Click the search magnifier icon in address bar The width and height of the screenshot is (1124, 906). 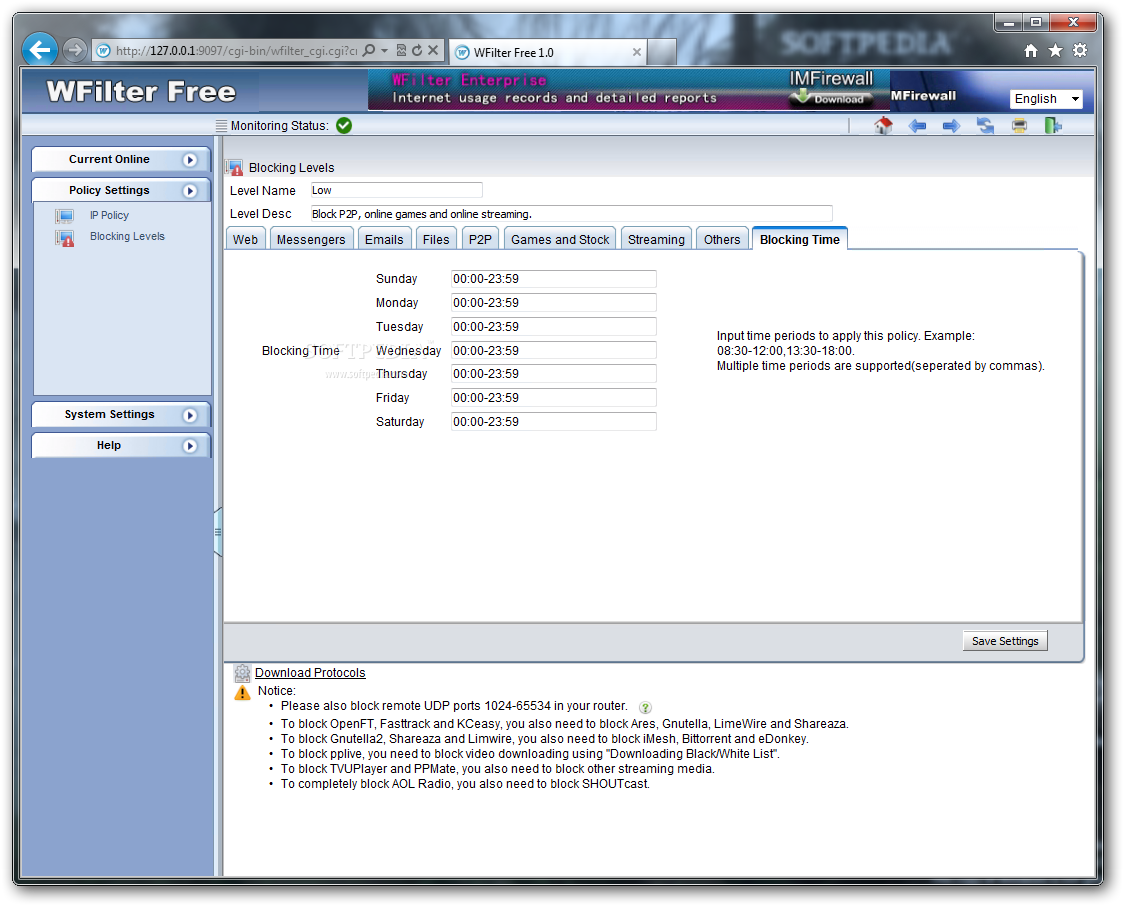(x=369, y=50)
